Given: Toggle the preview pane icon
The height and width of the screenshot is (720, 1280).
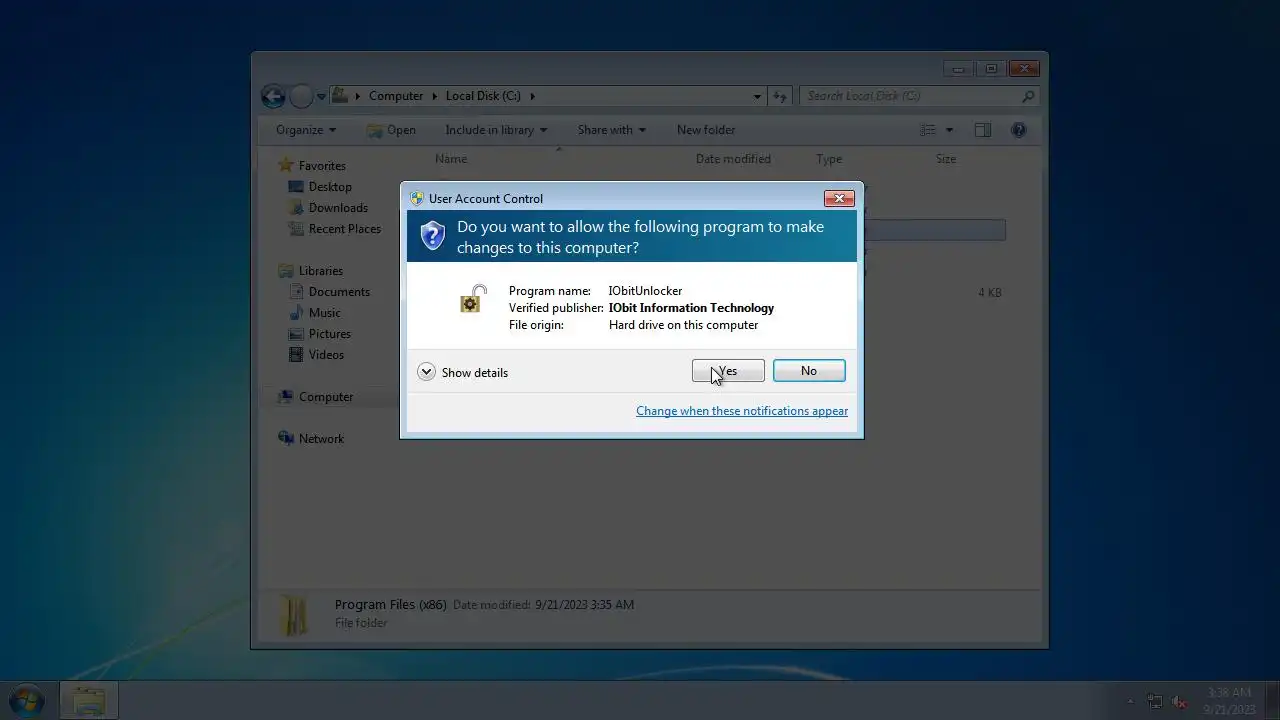Looking at the screenshot, I should tap(983, 130).
